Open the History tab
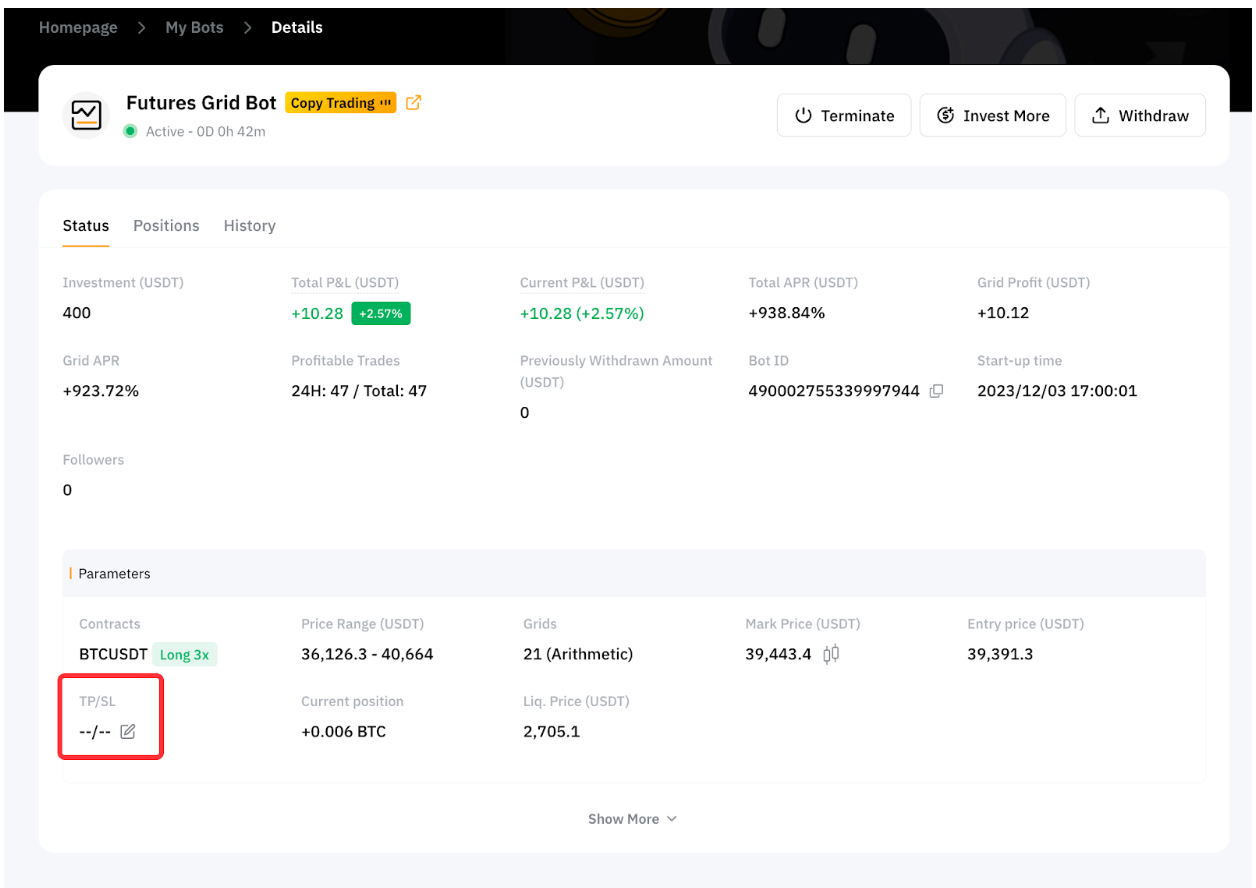Image resolution: width=1256 pixels, height=888 pixels. click(249, 226)
